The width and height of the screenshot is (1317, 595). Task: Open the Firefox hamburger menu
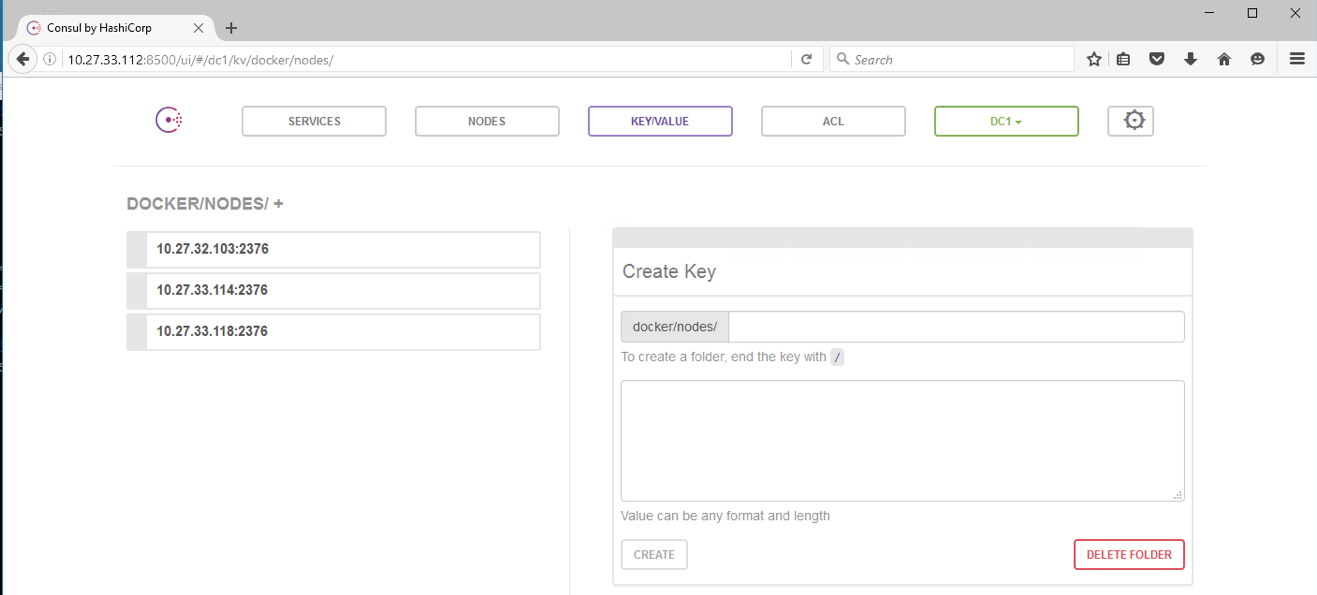(x=1297, y=60)
